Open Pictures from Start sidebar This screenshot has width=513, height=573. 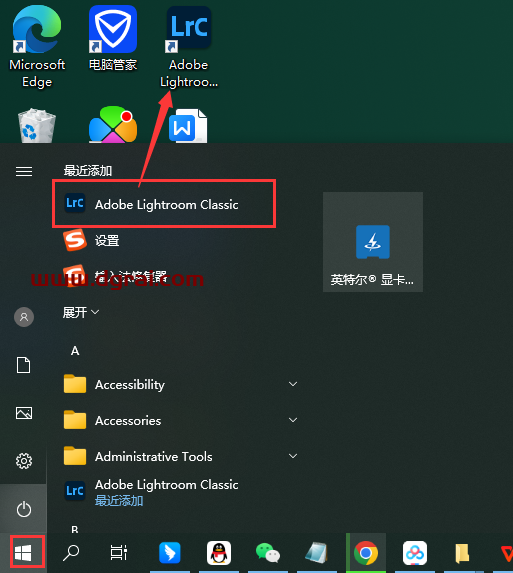24,413
